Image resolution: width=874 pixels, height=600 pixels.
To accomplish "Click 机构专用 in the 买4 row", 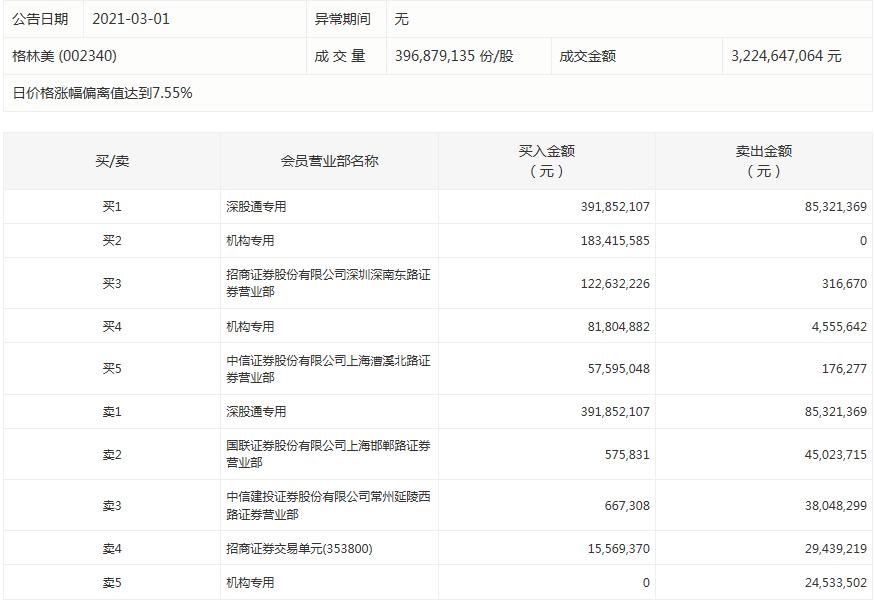I will [250, 327].
